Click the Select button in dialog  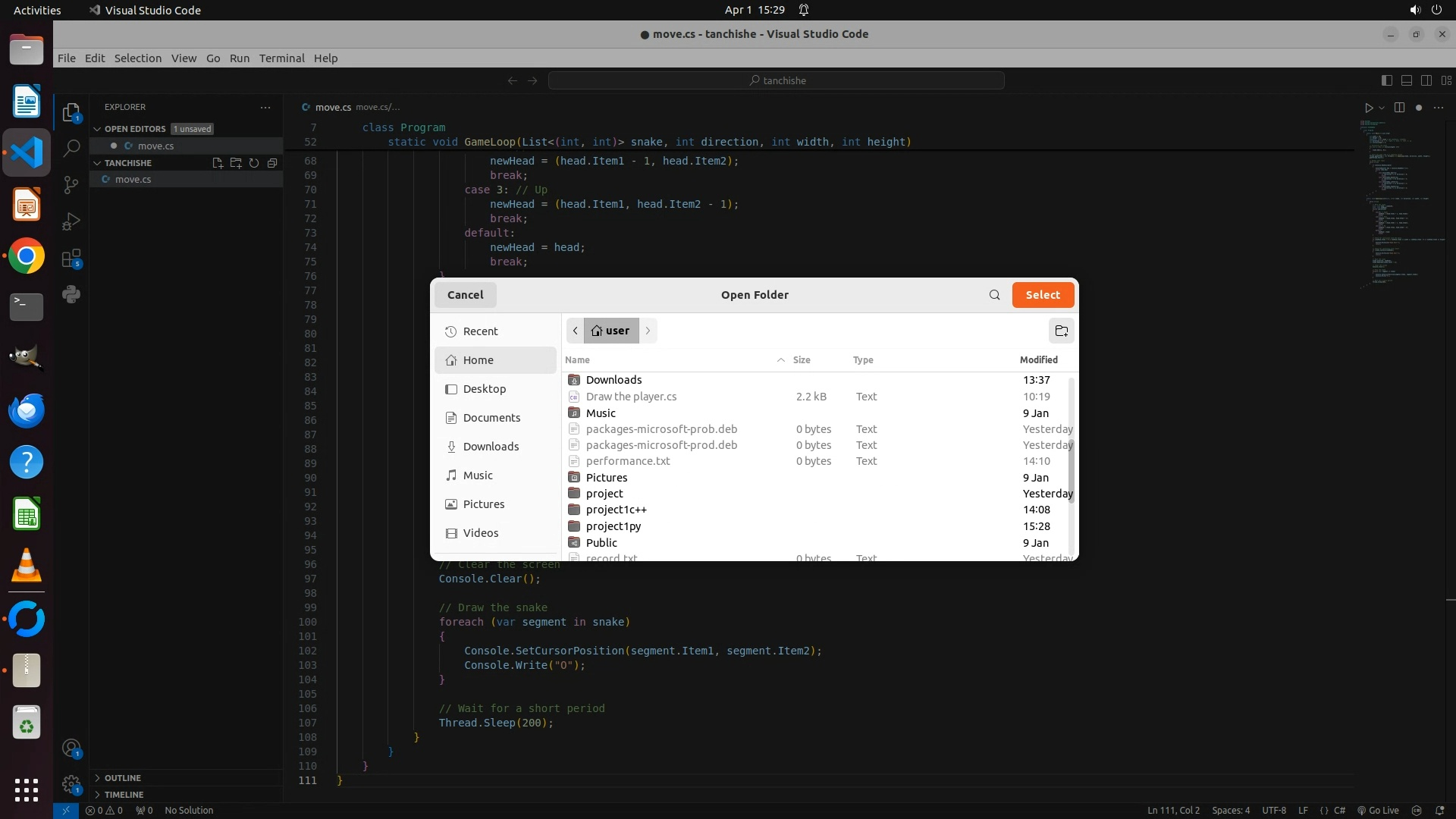(x=1042, y=295)
